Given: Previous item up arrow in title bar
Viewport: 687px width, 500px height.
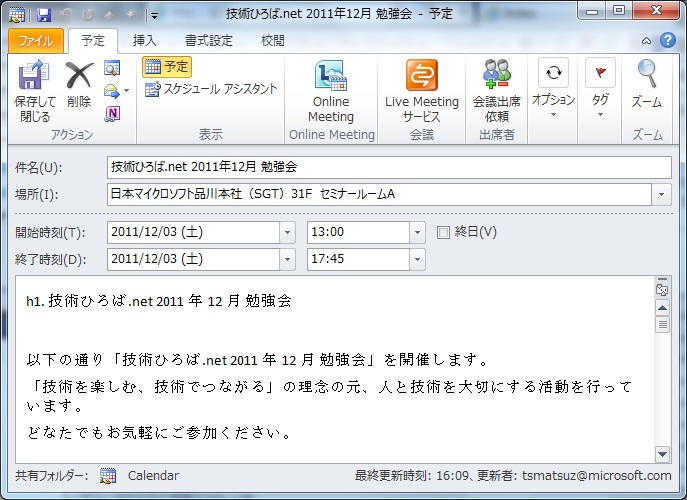Looking at the screenshot, I should (109, 15).
